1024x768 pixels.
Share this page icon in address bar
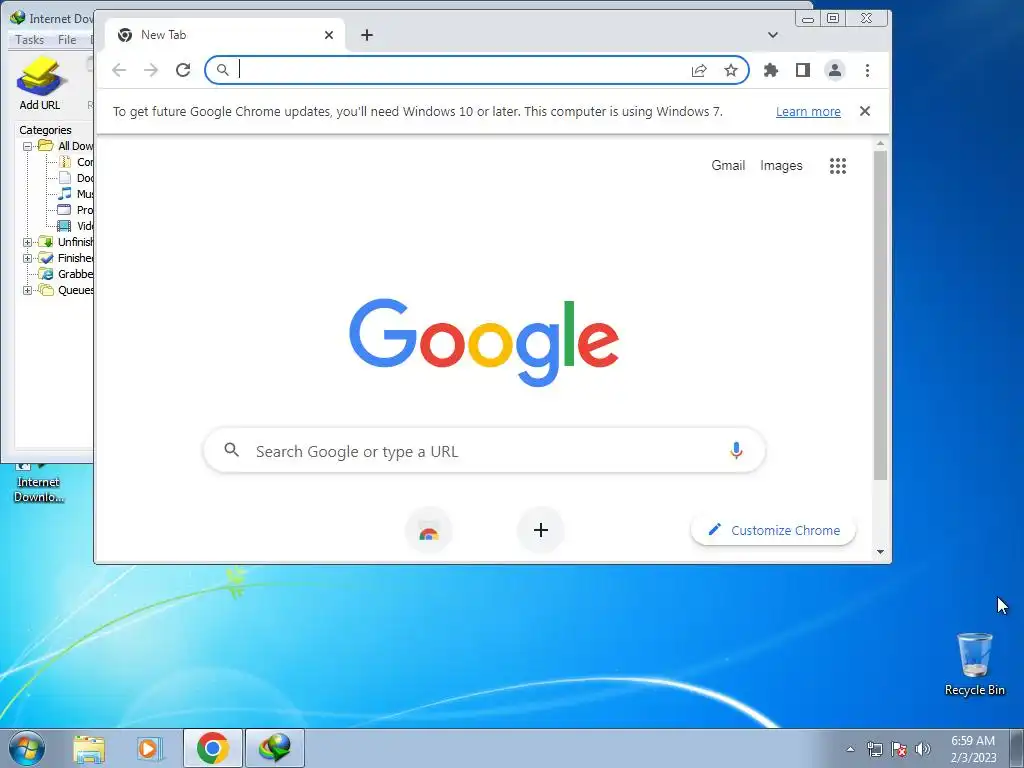pyautogui.click(x=699, y=70)
